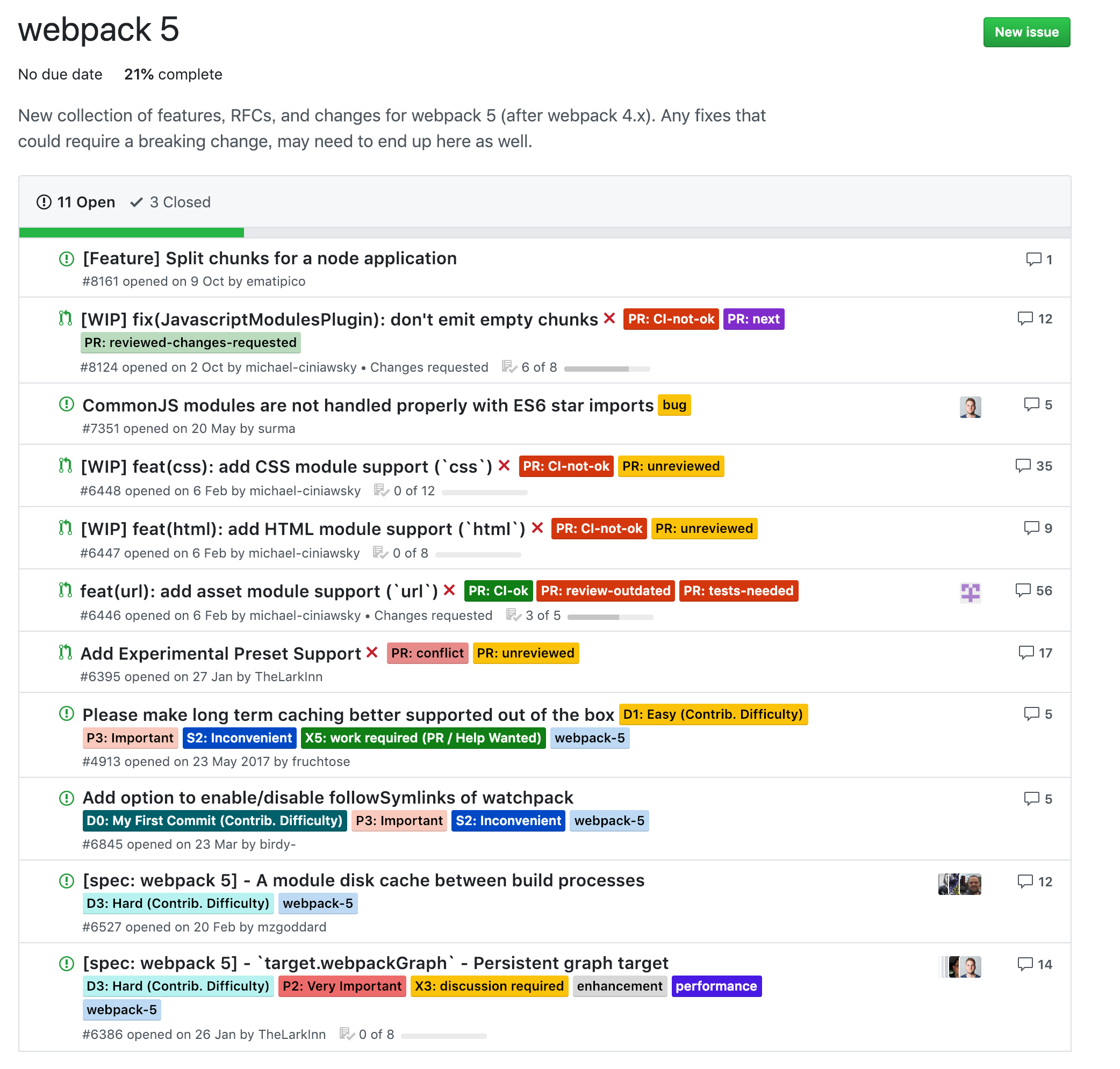Click the red X status mark next to feat(url)
Image resolution: width=1120 pixels, height=1069 pixels.
(x=449, y=591)
